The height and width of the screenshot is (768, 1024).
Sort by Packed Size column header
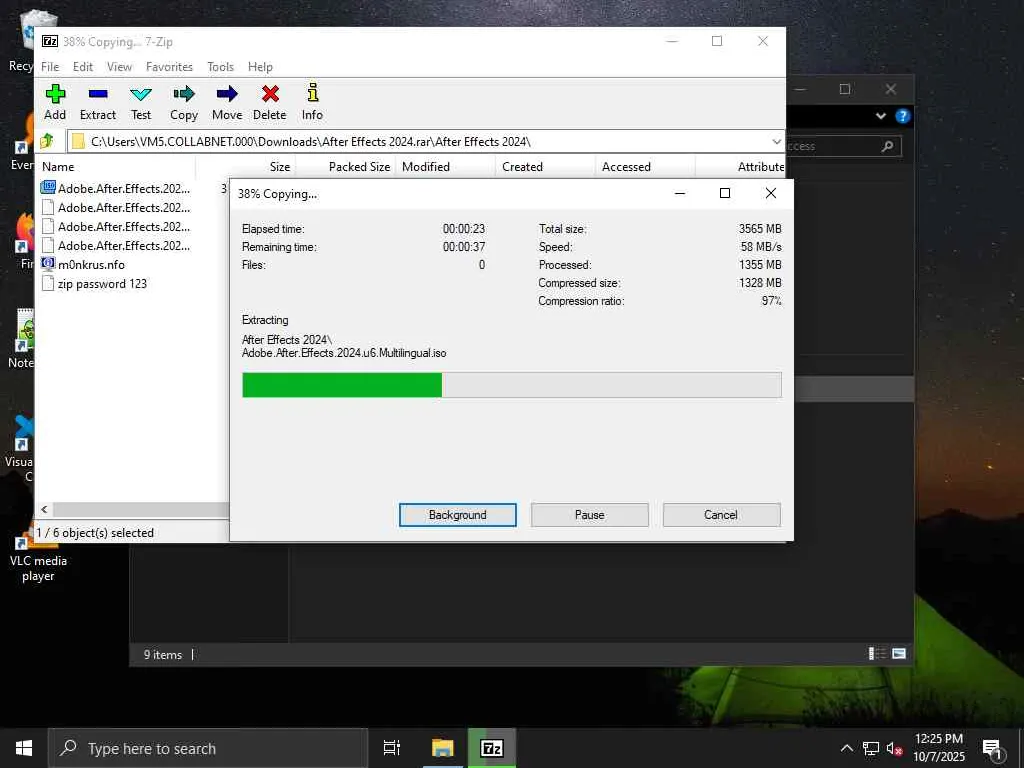(x=345, y=167)
